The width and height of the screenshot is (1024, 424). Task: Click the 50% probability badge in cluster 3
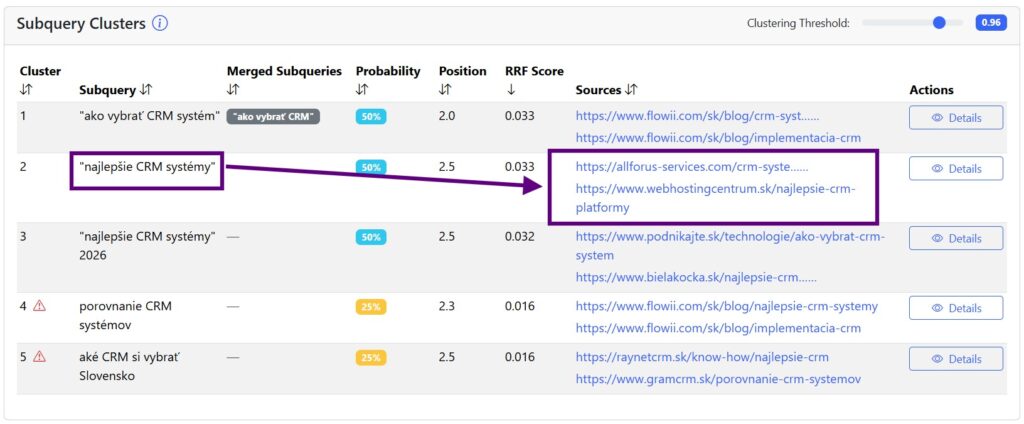tap(371, 237)
